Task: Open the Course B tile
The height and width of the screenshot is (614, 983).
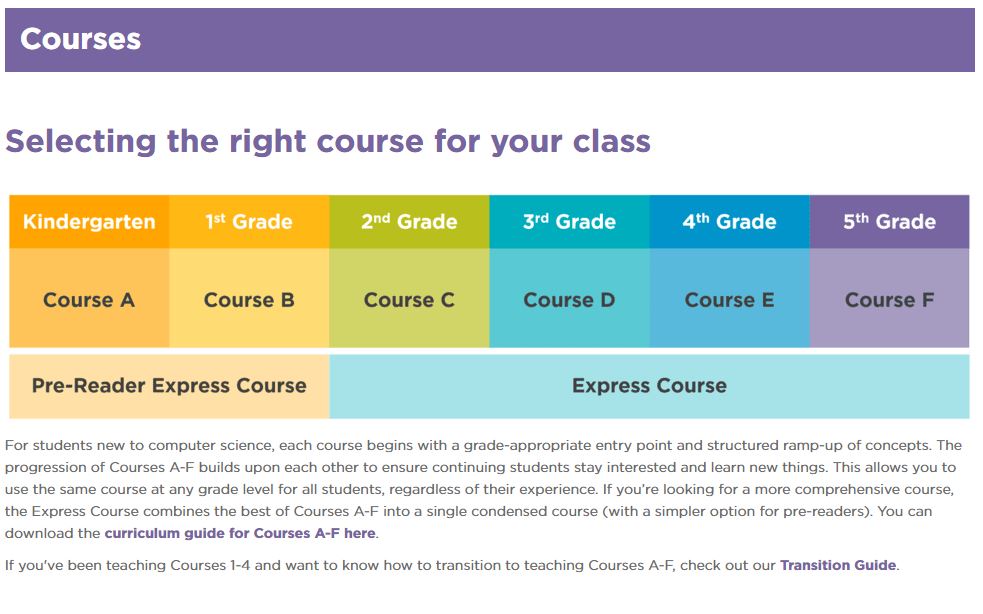Action: tap(249, 300)
